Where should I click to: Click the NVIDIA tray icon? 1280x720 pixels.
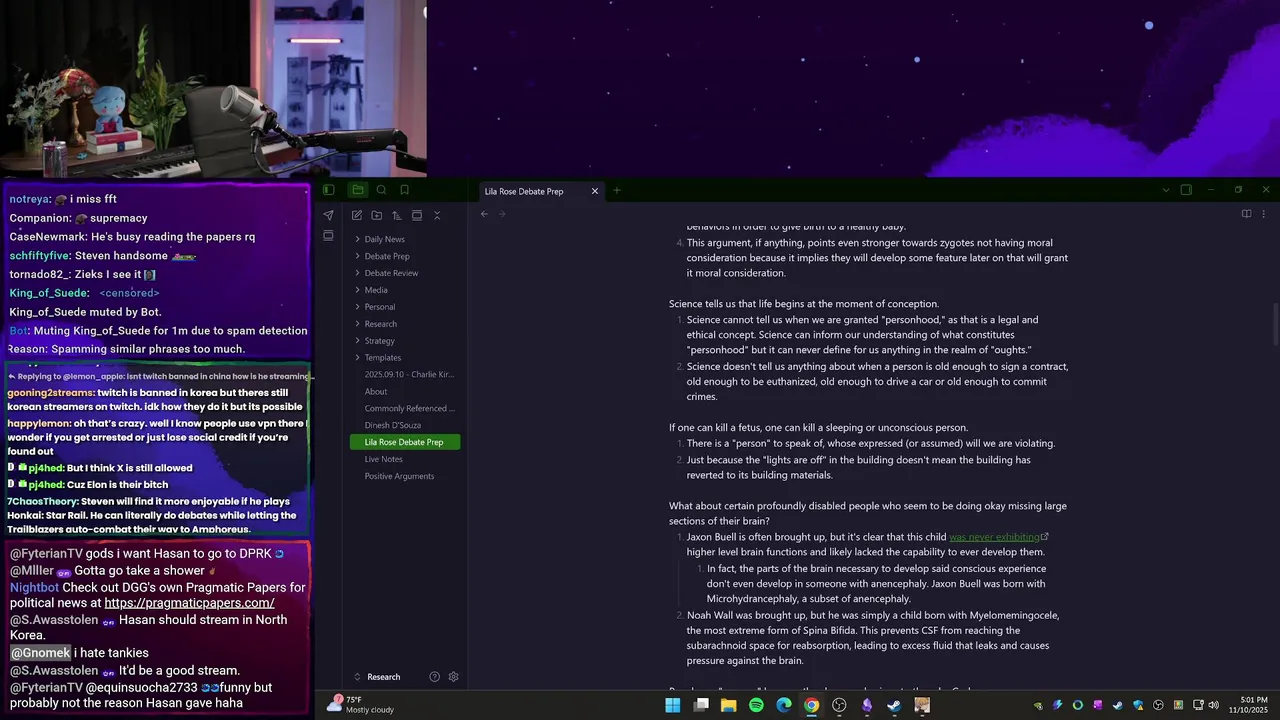(x=1037, y=705)
